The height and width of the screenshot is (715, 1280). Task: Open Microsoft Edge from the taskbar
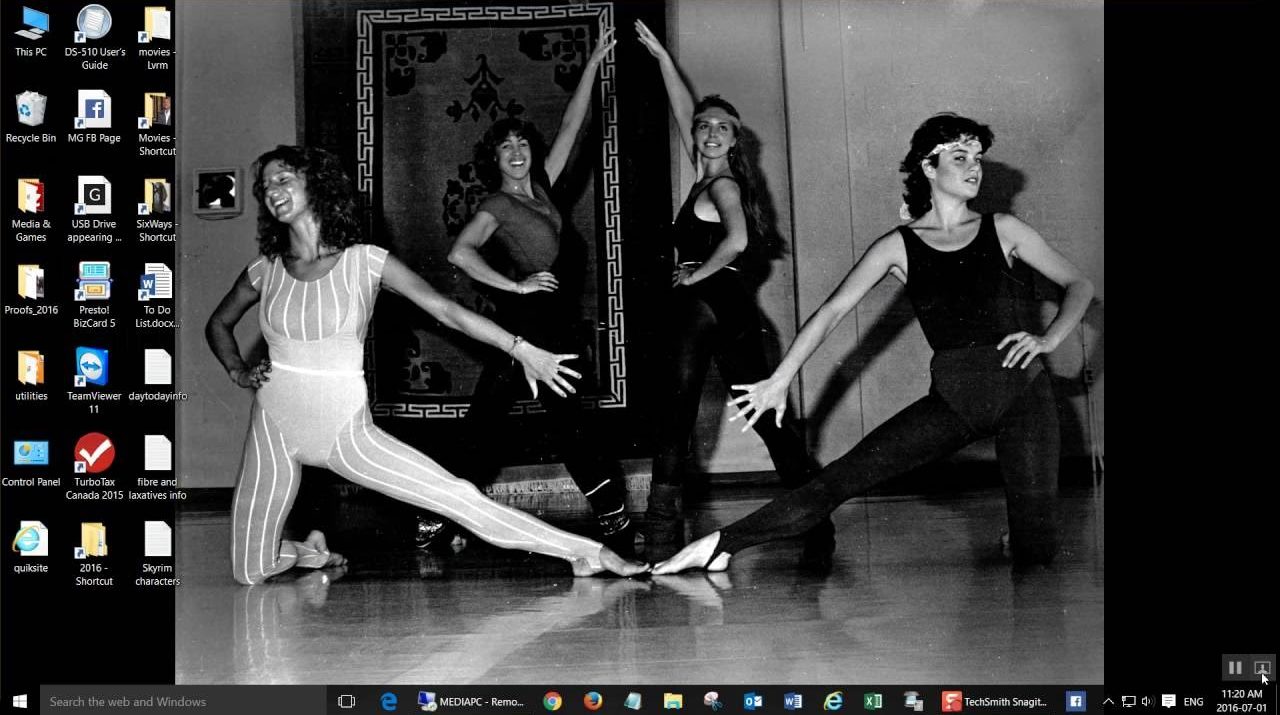(389, 701)
